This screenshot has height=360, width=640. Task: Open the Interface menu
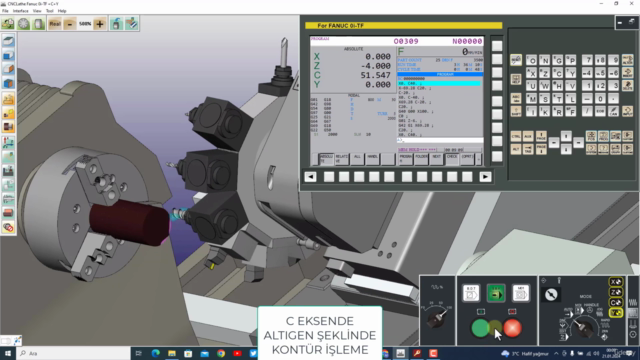pos(20,11)
